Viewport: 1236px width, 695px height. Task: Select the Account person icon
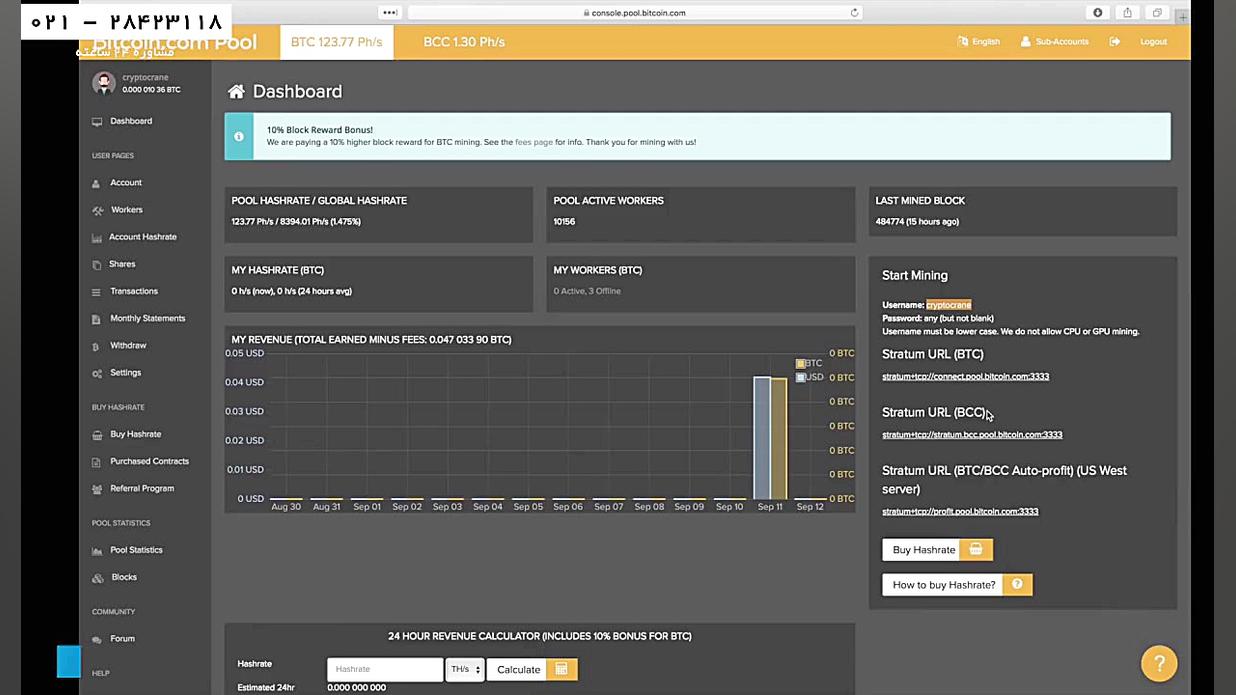pyautogui.click(x=97, y=183)
